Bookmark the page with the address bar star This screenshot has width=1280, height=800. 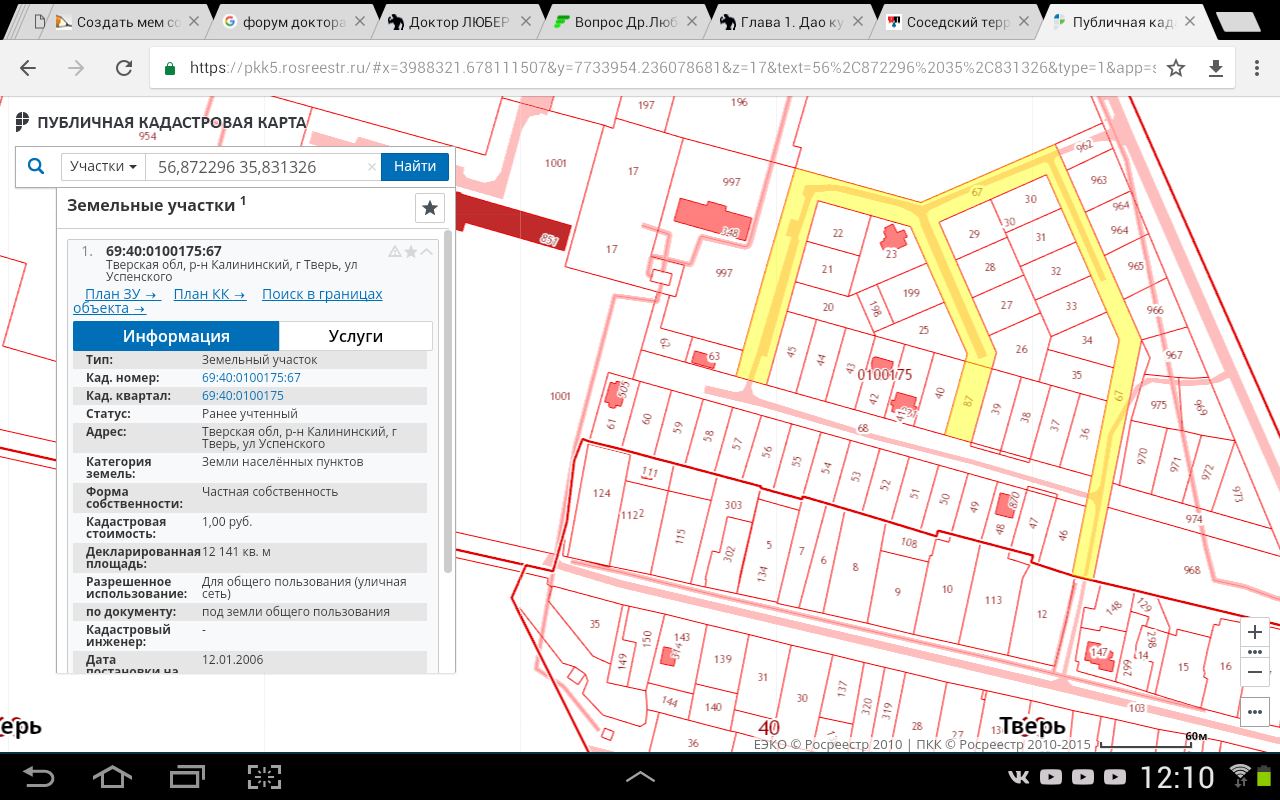1176,68
